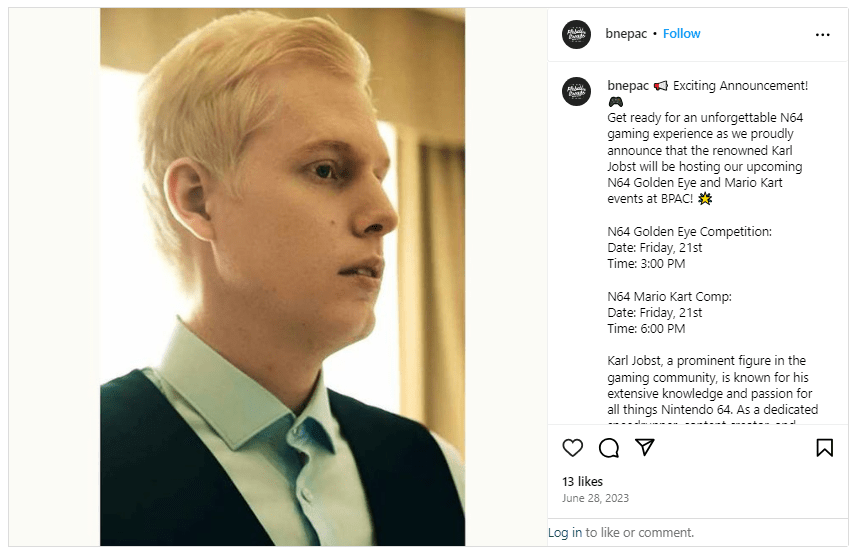Viewport: 858px width, 556px height.
Task: Click the "Exciting Announcement!" caption text
Action: (x=740, y=86)
